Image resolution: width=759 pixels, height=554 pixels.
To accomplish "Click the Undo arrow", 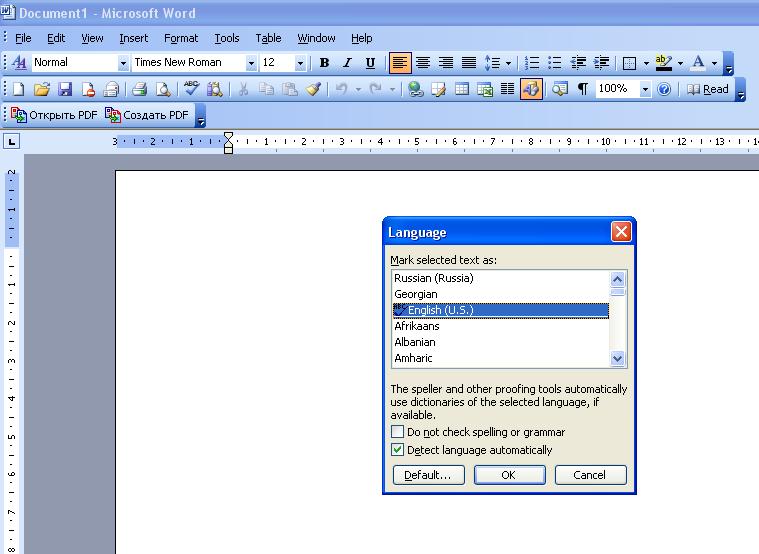I will [x=342, y=89].
